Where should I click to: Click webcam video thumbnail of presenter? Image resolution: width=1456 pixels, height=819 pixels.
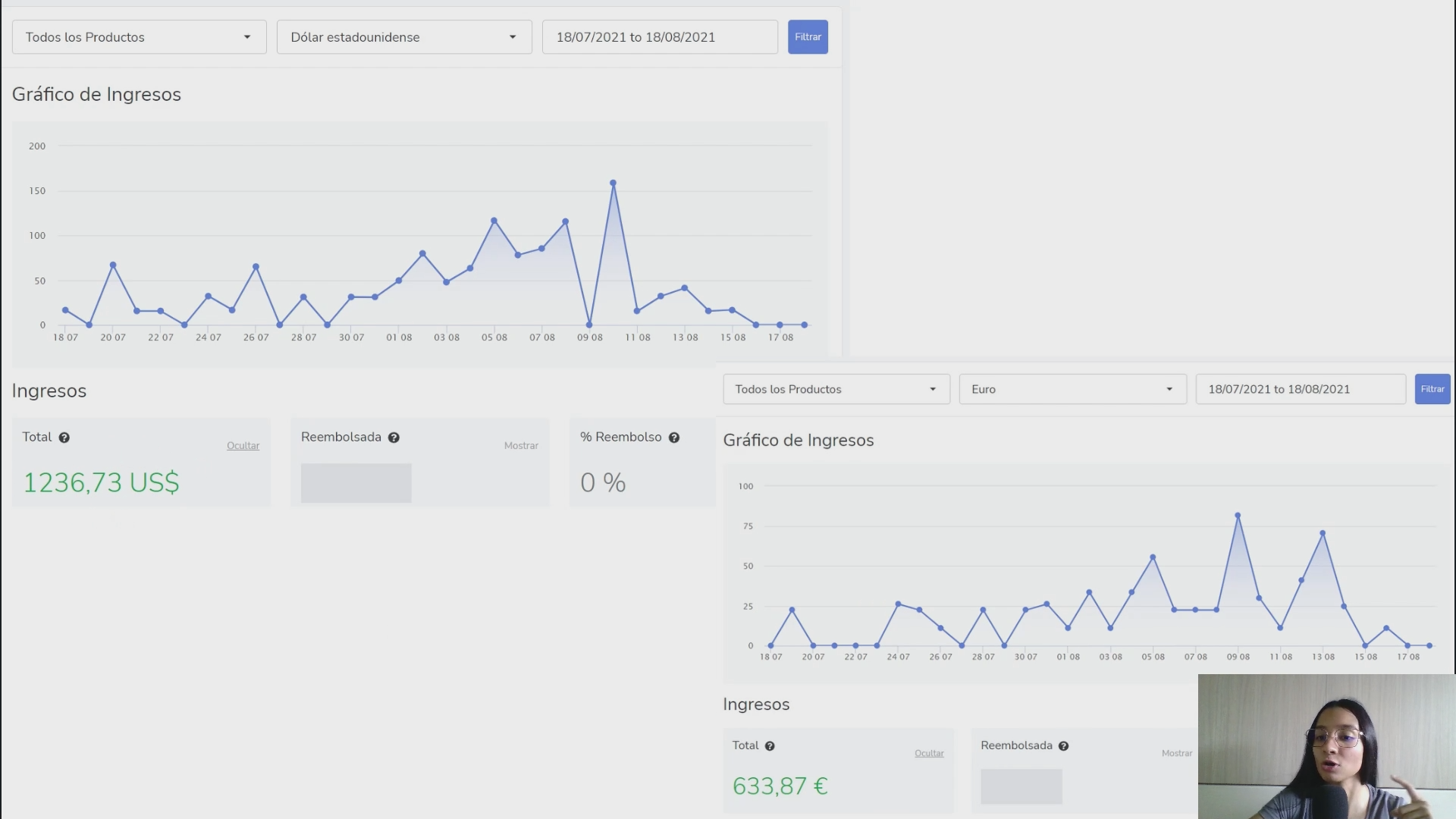coord(1326,746)
